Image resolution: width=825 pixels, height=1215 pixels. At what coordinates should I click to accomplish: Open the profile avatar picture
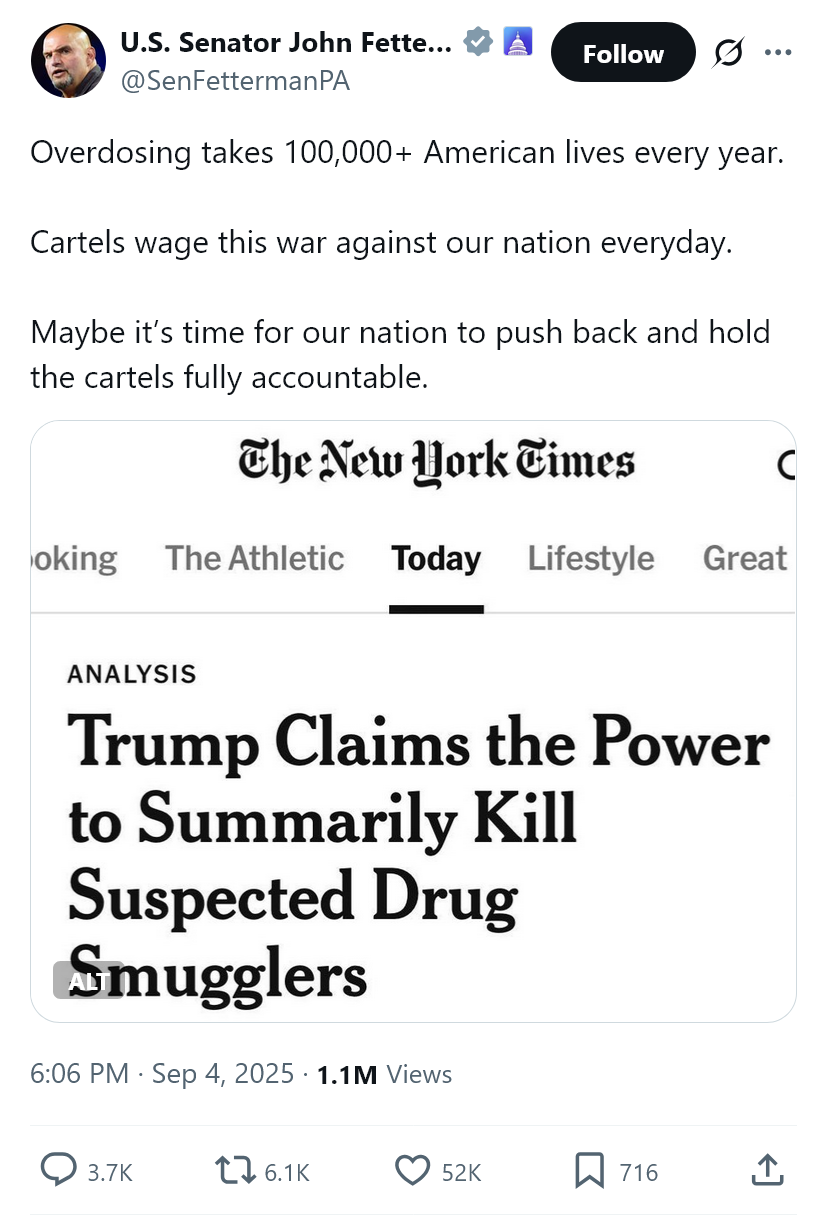[68, 60]
